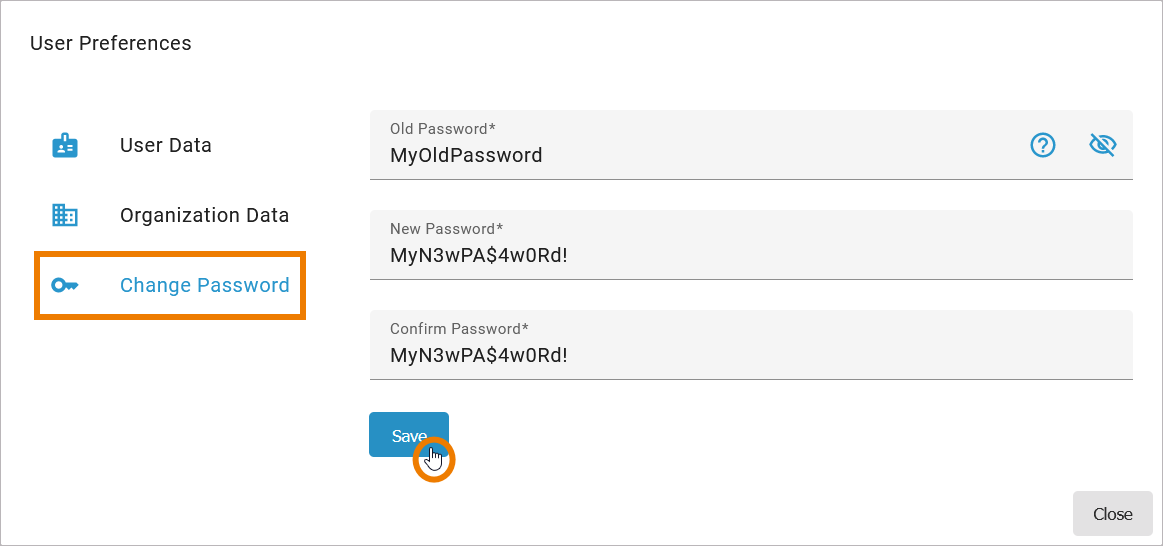Click the User Preferences dialog title

pos(111,44)
